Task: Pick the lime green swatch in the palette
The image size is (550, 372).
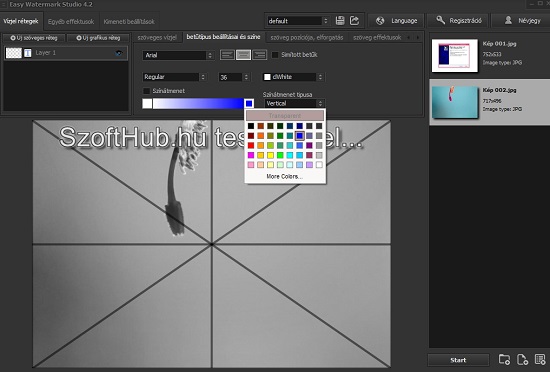Action: 280,155
